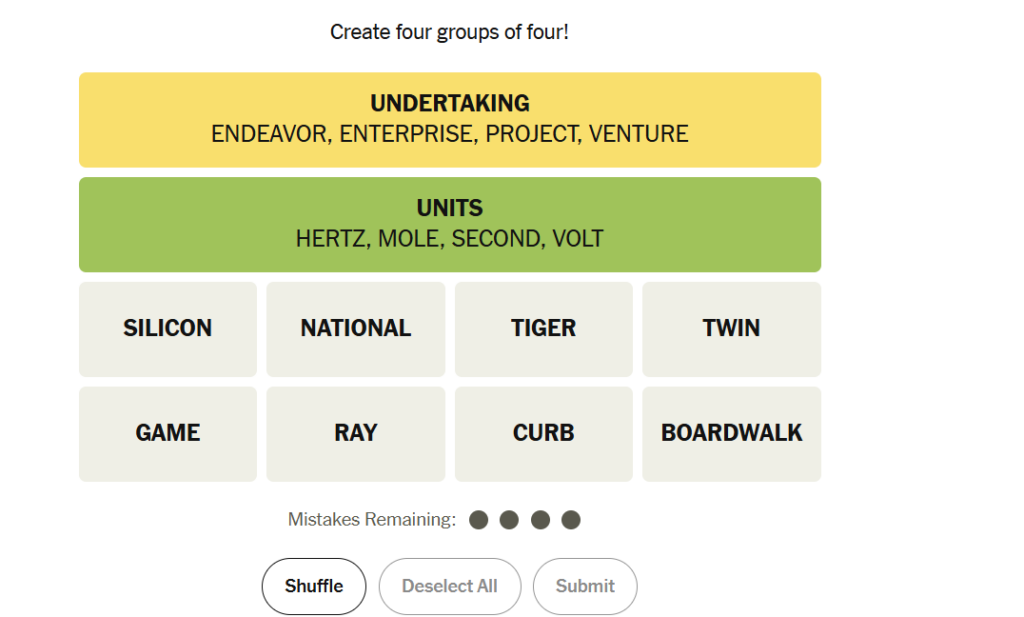
Task: Click the Deselect All button
Action: (x=450, y=586)
